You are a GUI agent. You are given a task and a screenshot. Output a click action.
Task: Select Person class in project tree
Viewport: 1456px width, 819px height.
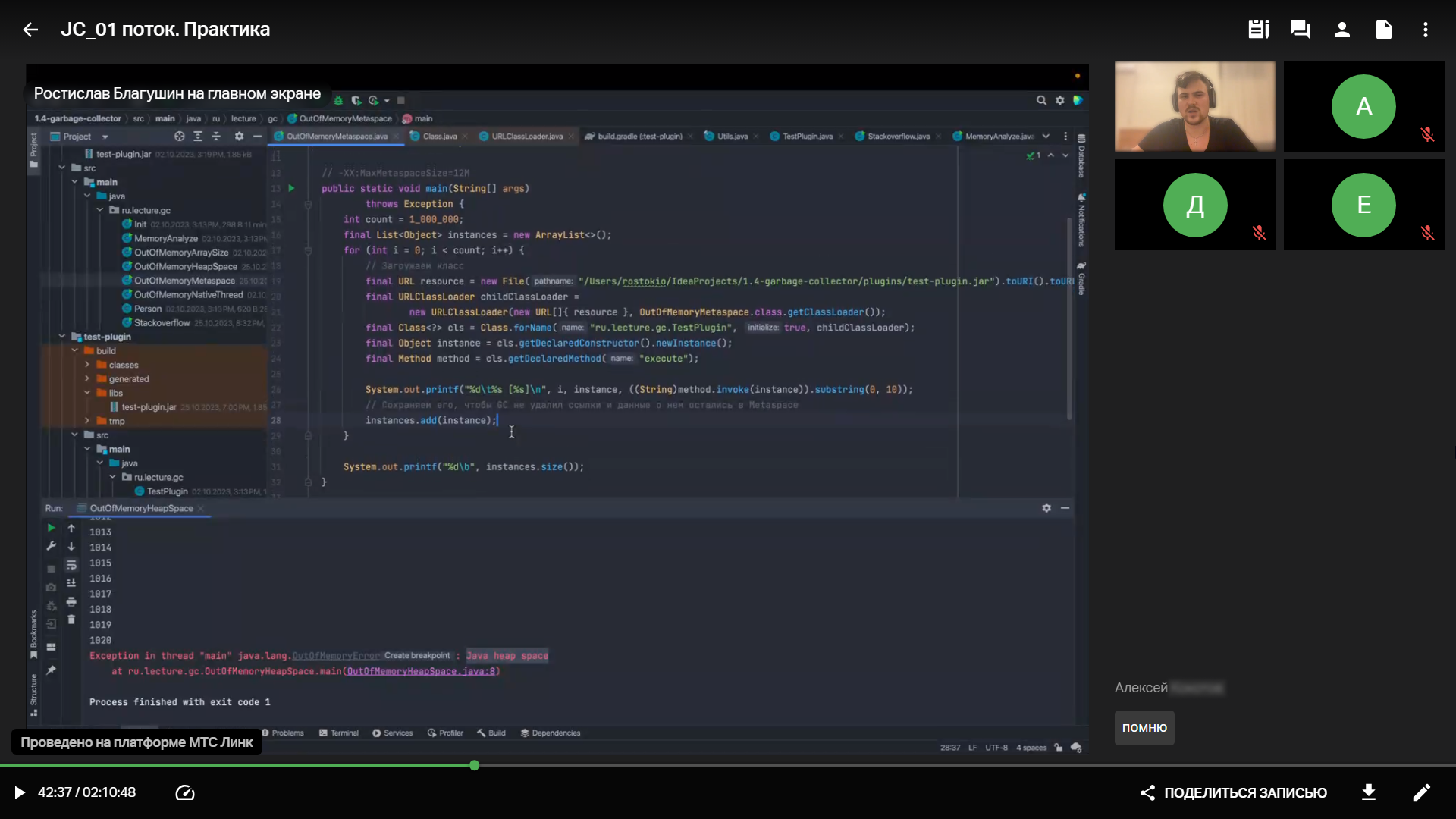click(x=148, y=309)
